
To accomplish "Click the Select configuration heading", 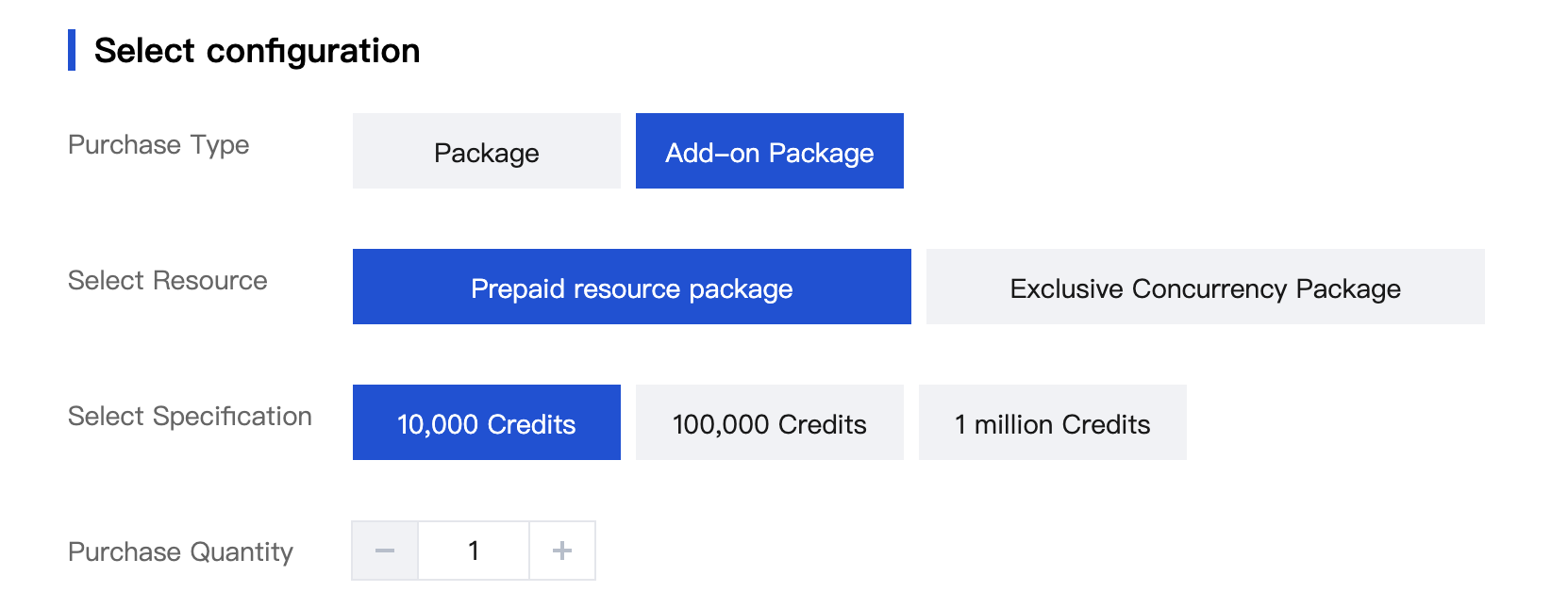I will pyautogui.click(x=257, y=51).
